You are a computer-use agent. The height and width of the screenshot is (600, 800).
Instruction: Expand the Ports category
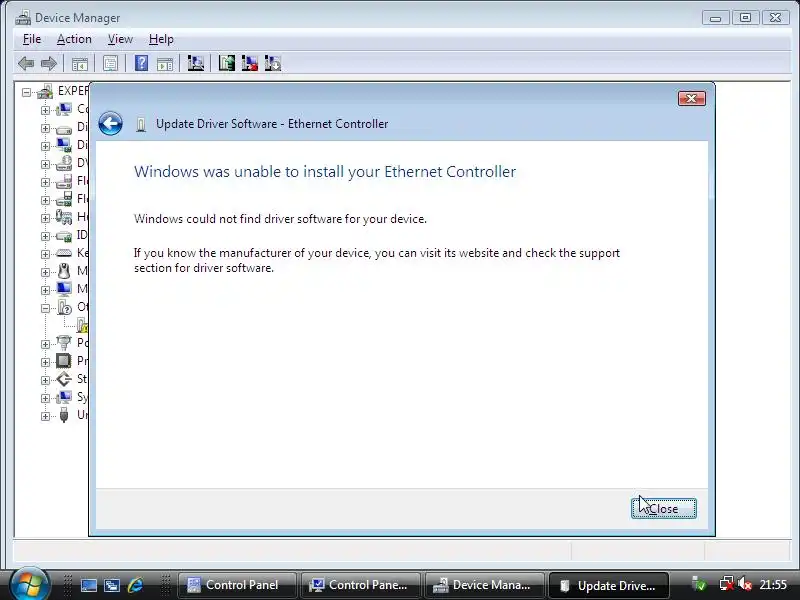click(x=45, y=344)
